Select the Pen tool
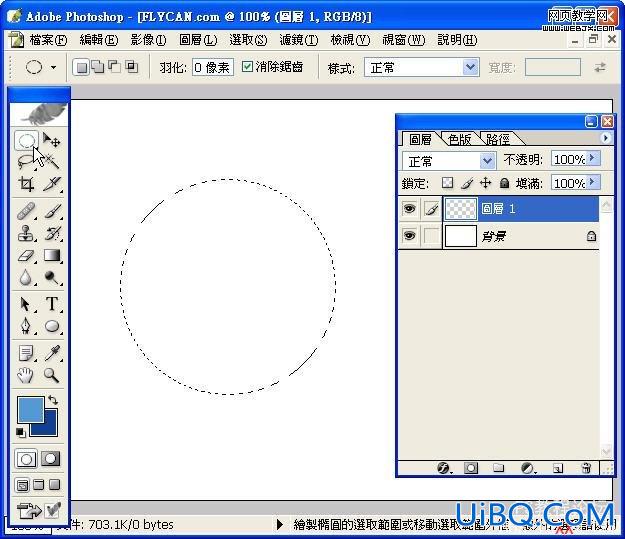The height and width of the screenshot is (539, 625). (x=26, y=326)
